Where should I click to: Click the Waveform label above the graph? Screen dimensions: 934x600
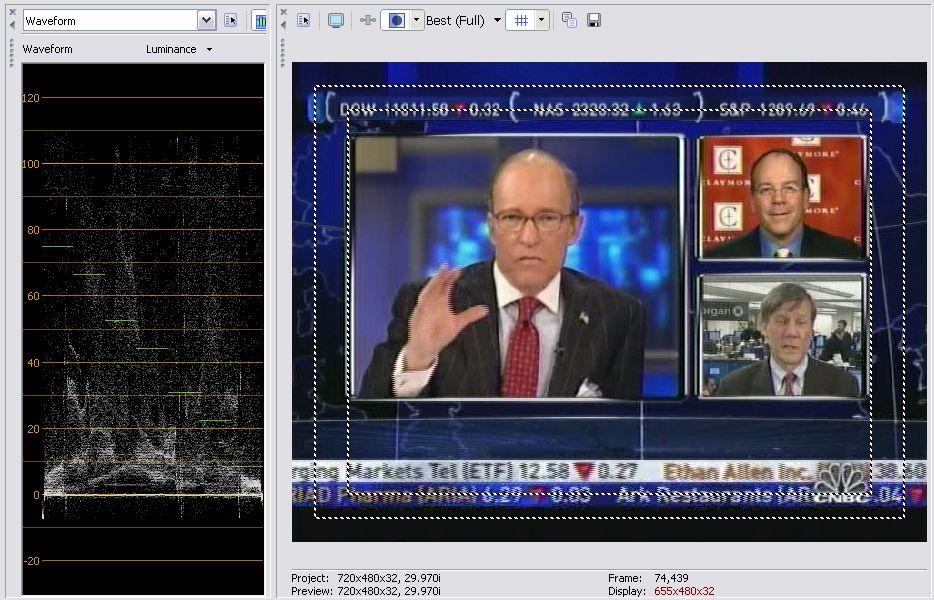pos(48,49)
